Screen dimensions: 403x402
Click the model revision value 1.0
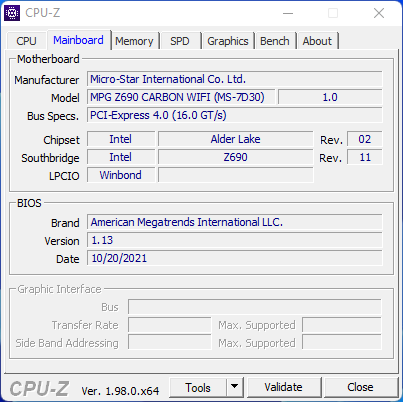[x=330, y=97]
